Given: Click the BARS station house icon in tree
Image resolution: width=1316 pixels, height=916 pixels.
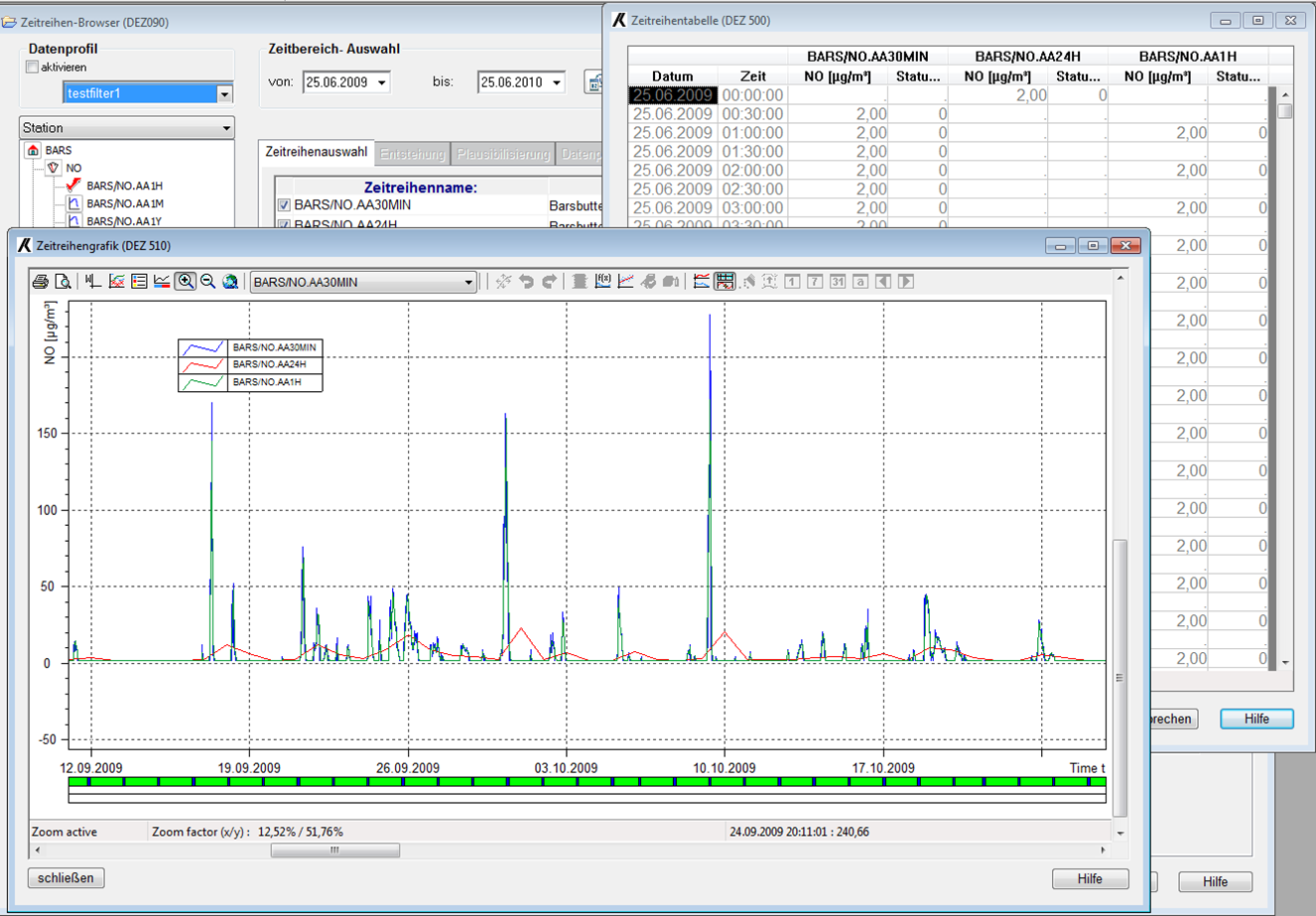Looking at the screenshot, I should pyautogui.click(x=33, y=150).
